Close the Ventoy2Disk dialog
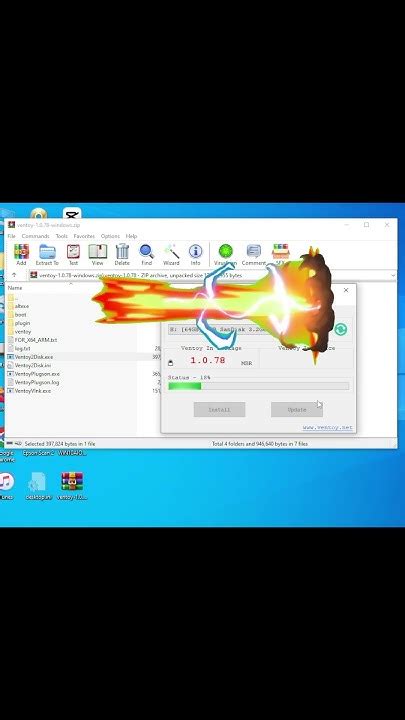Viewport: 405px width, 720px height. point(346,290)
